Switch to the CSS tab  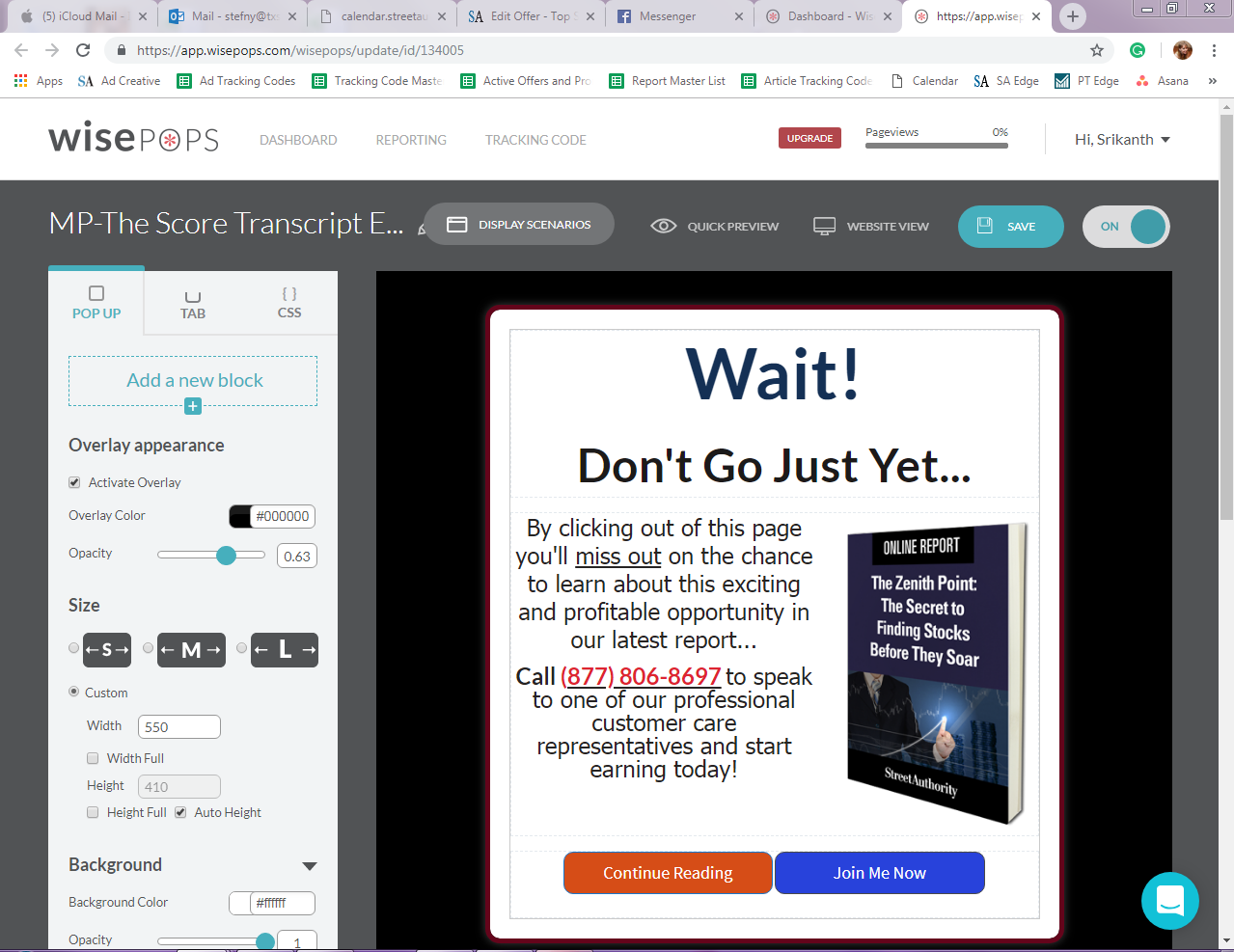(289, 302)
